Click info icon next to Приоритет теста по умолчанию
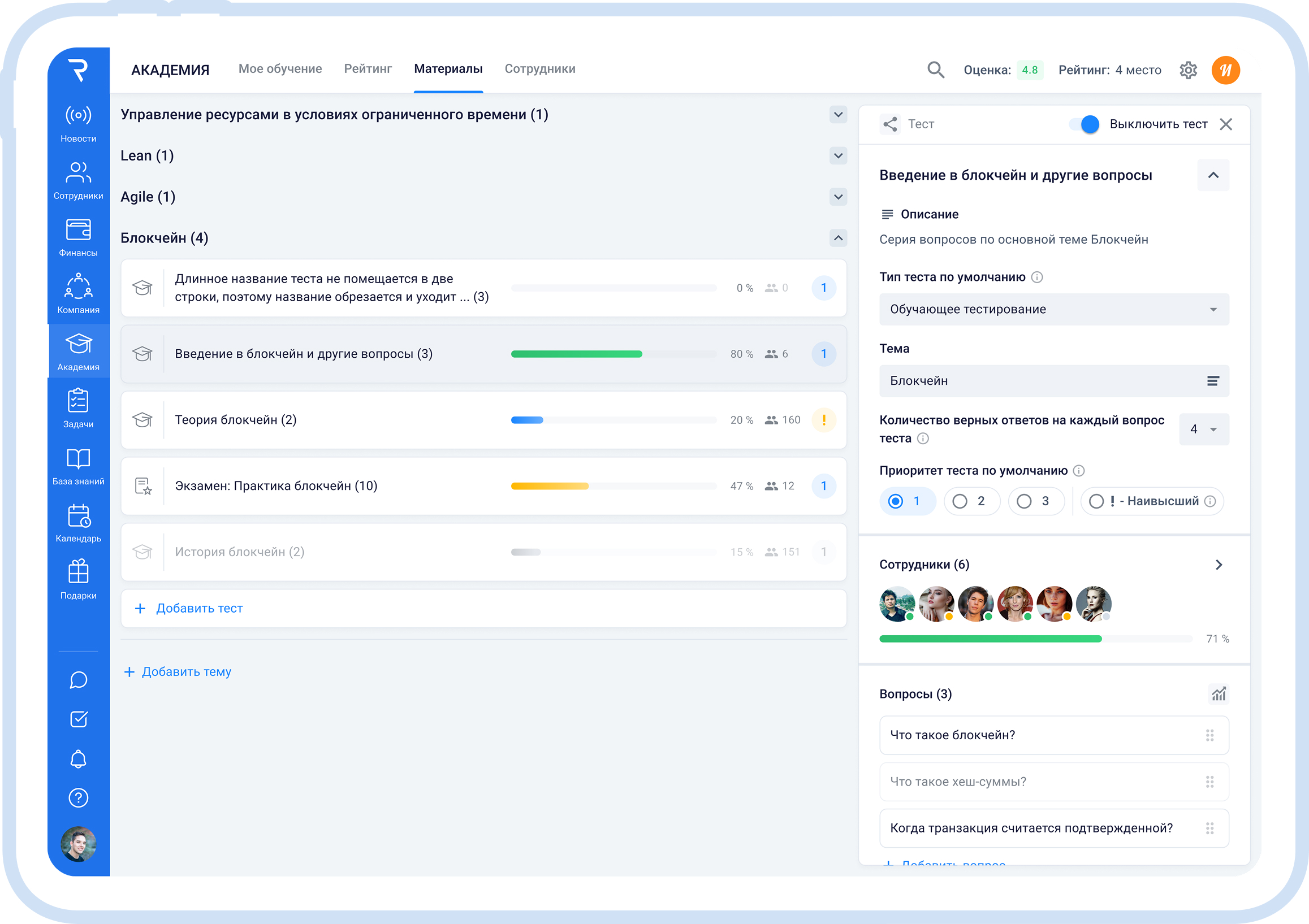 [1079, 471]
